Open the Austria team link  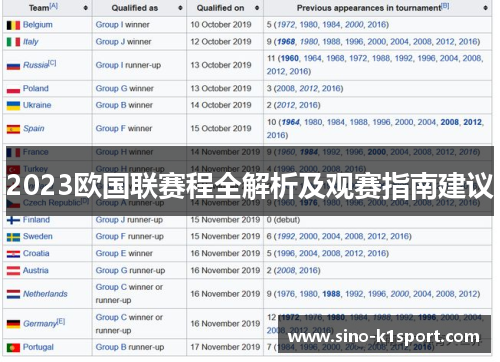point(36,270)
